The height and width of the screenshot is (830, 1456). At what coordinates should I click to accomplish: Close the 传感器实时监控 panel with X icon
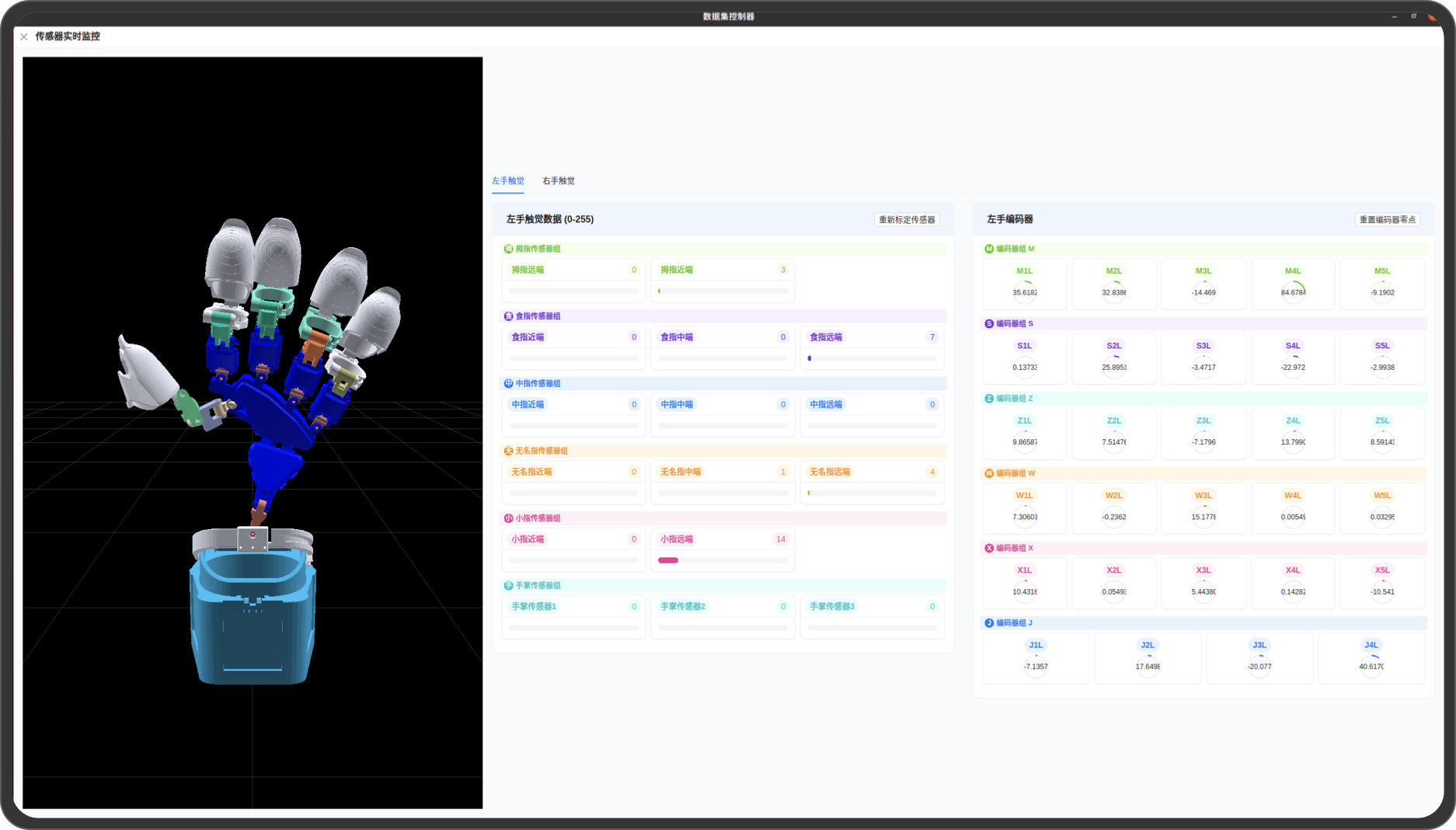[x=24, y=37]
